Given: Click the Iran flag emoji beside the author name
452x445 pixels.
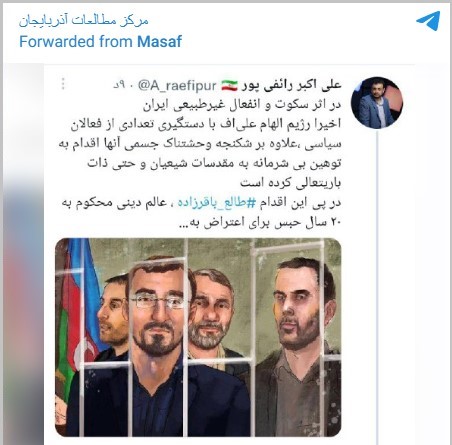Looking at the screenshot, I should pos(230,85).
